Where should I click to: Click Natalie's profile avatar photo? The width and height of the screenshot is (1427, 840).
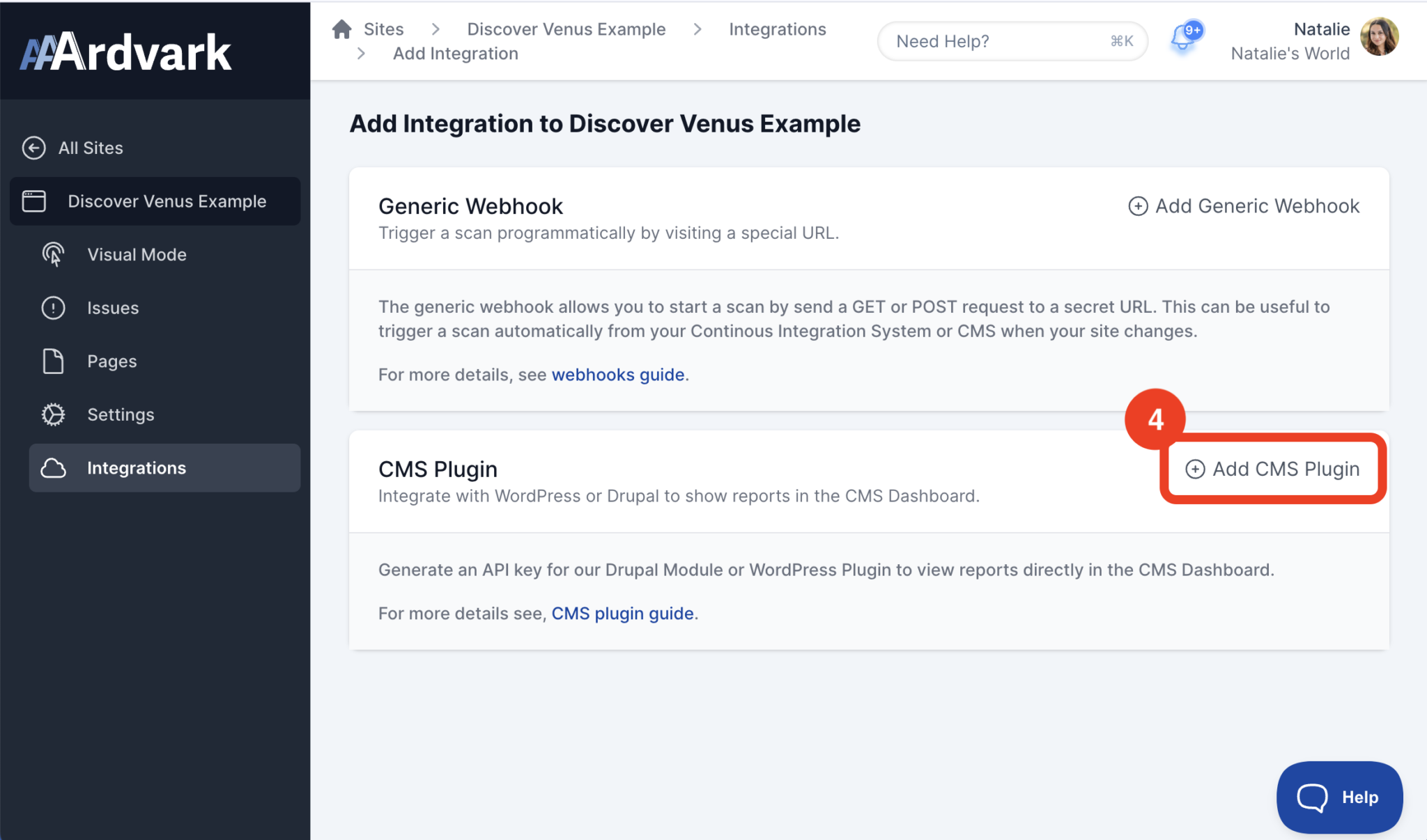coord(1380,37)
